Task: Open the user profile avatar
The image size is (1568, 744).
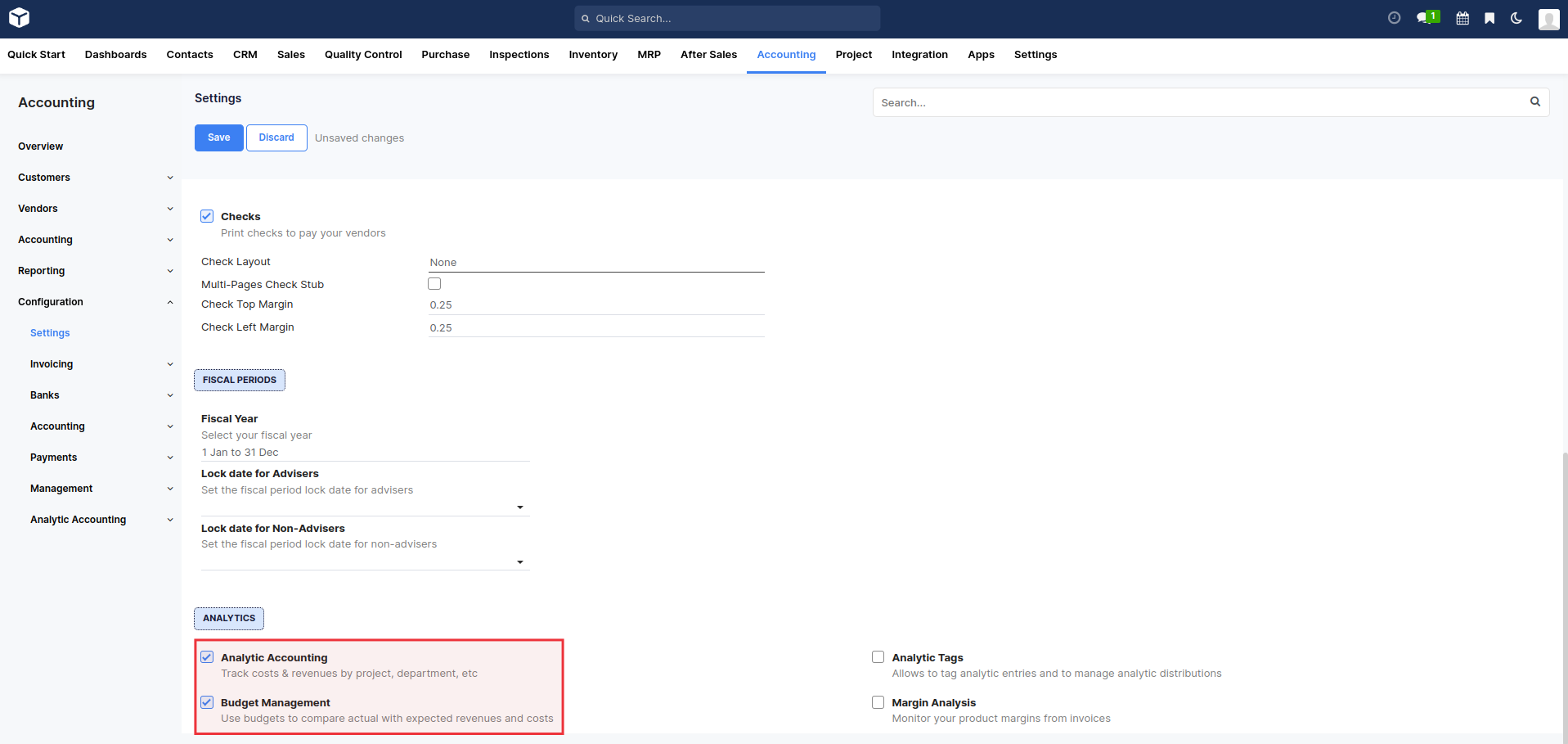Action: click(1548, 19)
